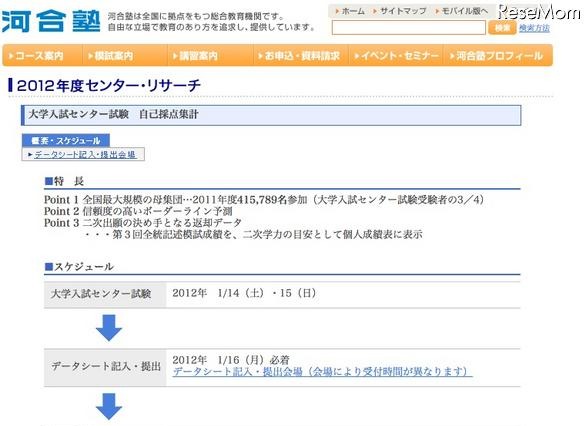This screenshot has height=426, width=586.
Task: Click the スケジュール section heading
Action: click(79, 267)
